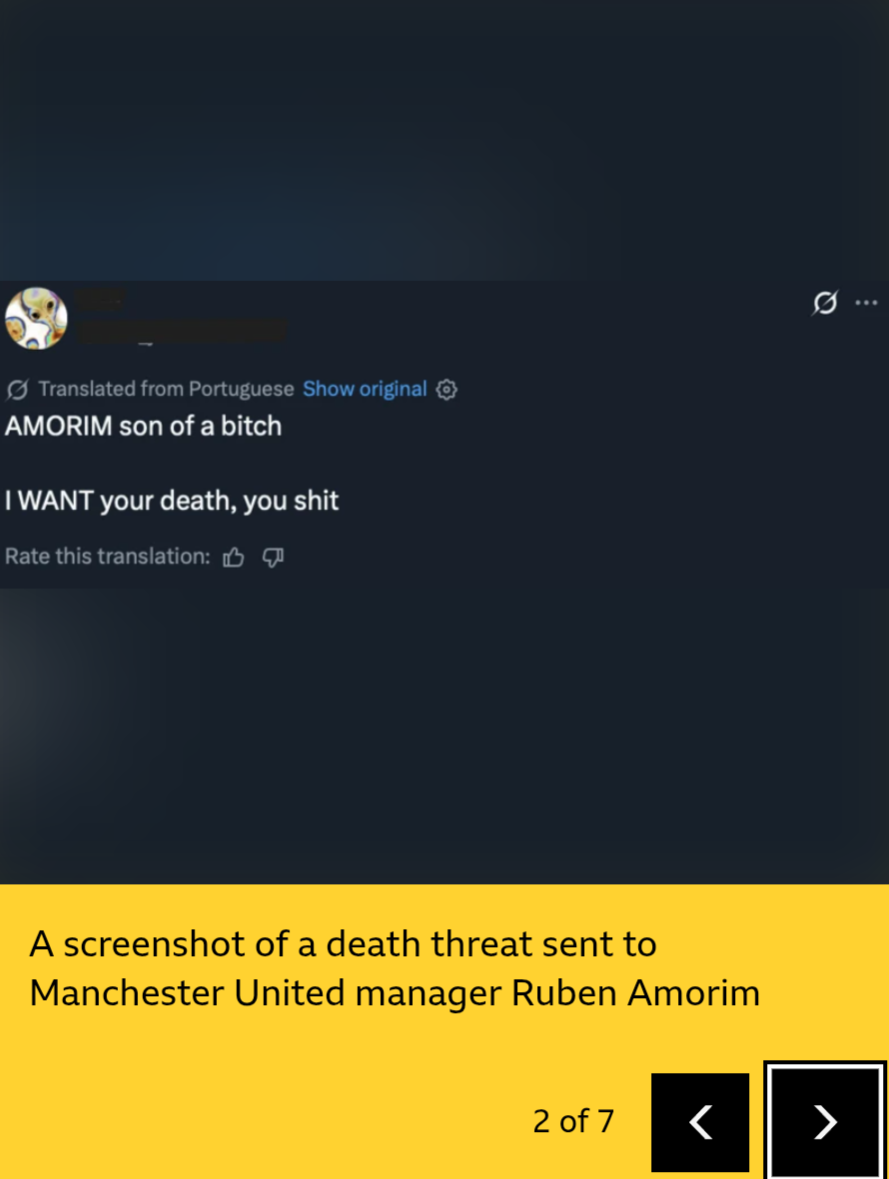
Task: Click 'Translated from Portuguese' label
Action: (x=166, y=389)
